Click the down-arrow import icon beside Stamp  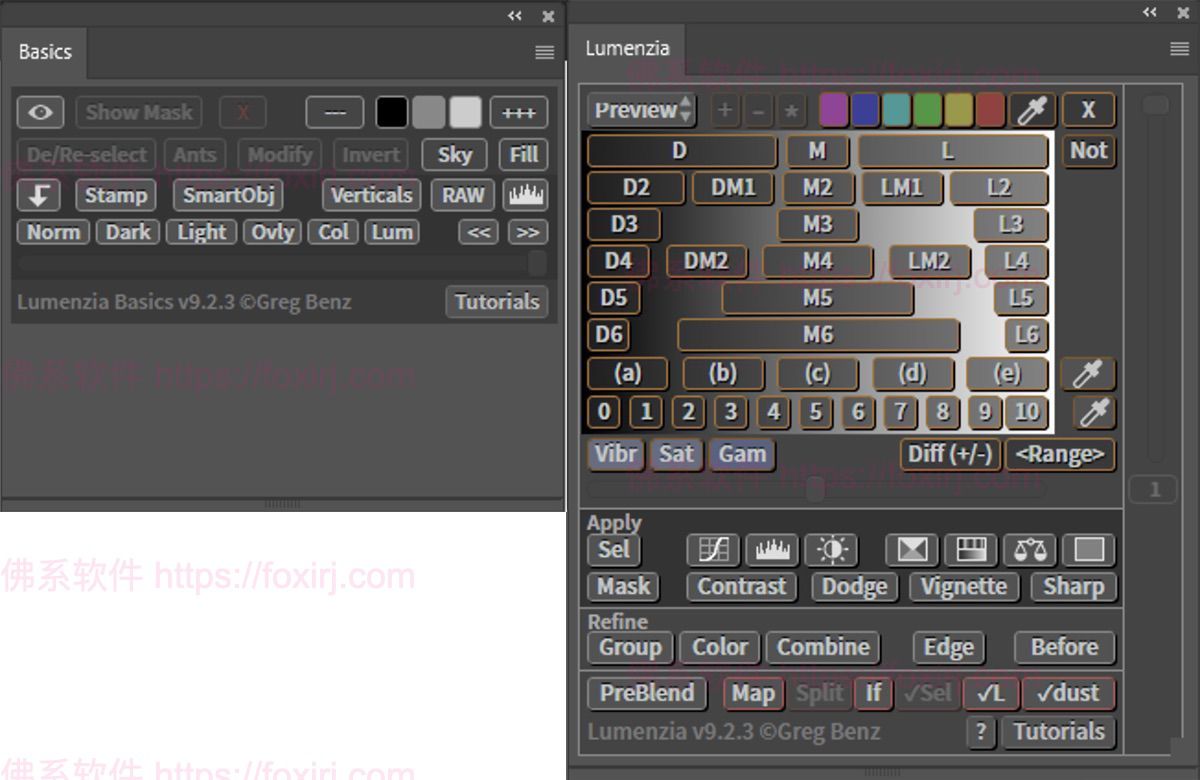pos(38,195)
